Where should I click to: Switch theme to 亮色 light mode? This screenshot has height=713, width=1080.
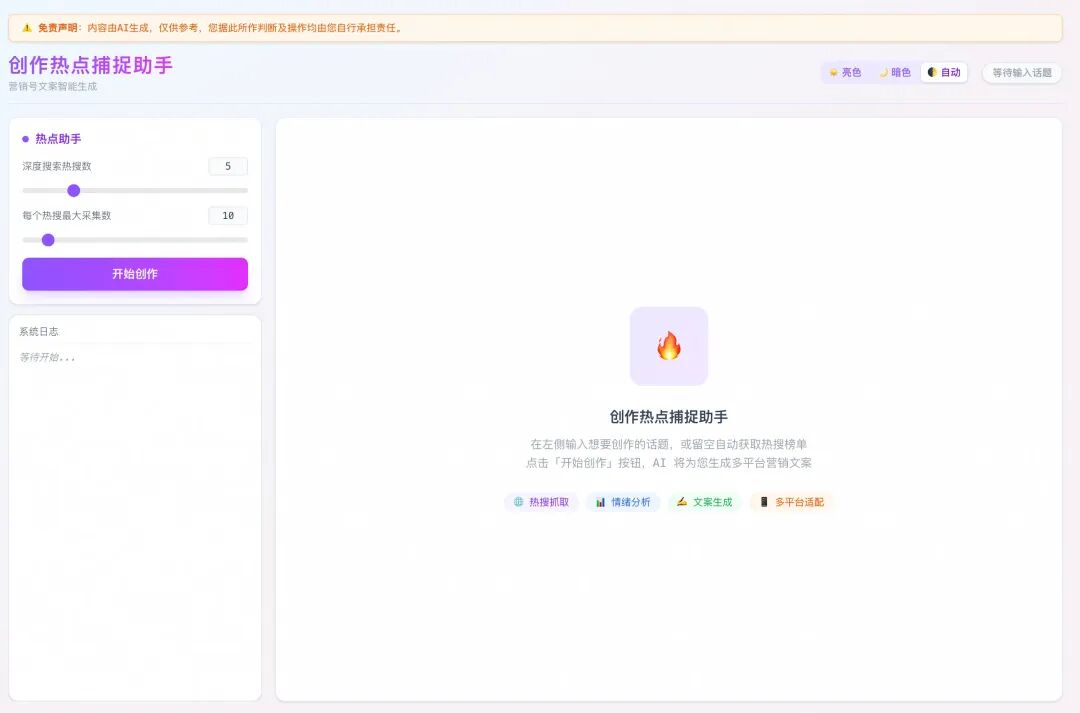tap(845, 72)
